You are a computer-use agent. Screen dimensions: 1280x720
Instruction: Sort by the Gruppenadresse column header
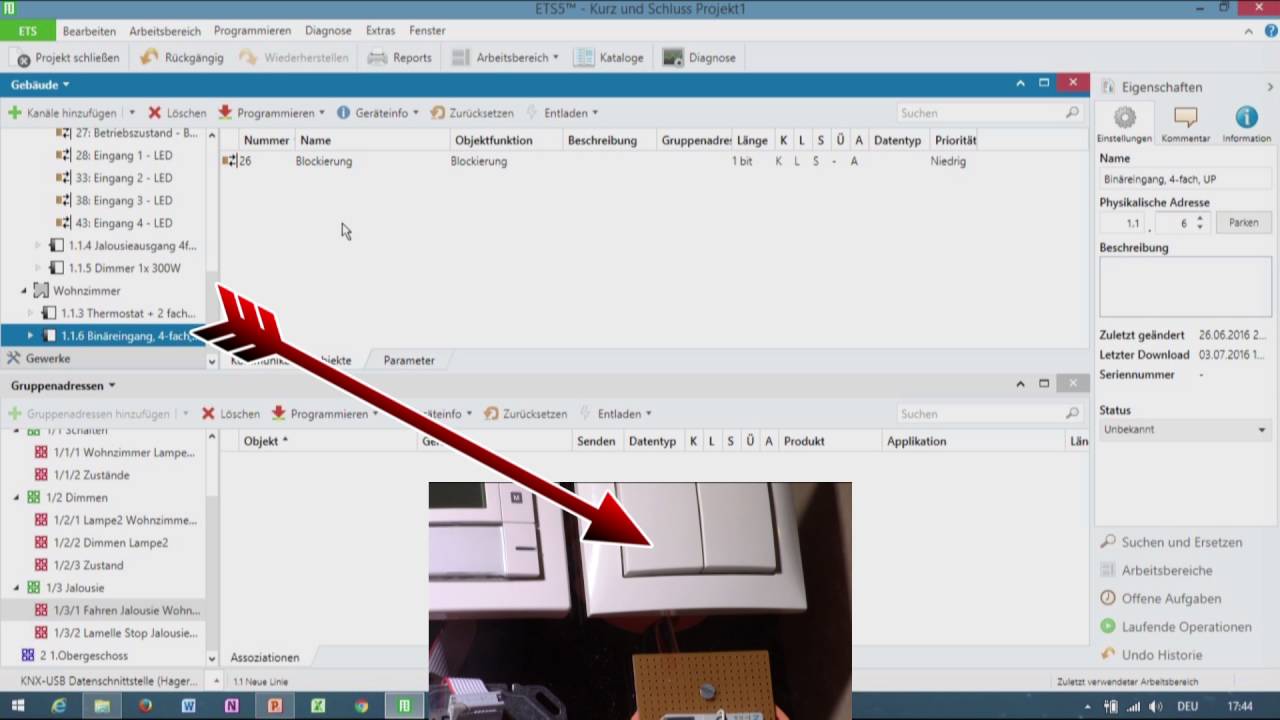coord(696,140)
